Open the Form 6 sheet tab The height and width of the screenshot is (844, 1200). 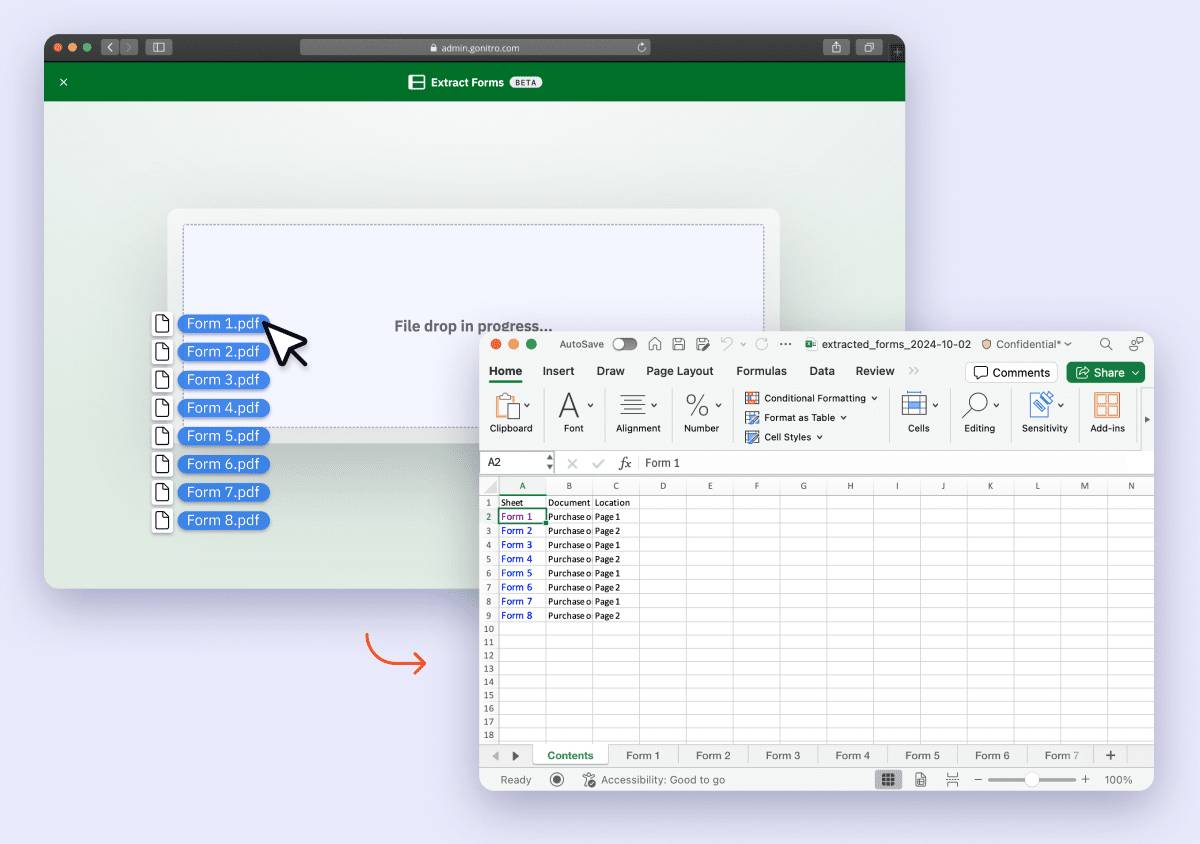[x=992, y=756]
